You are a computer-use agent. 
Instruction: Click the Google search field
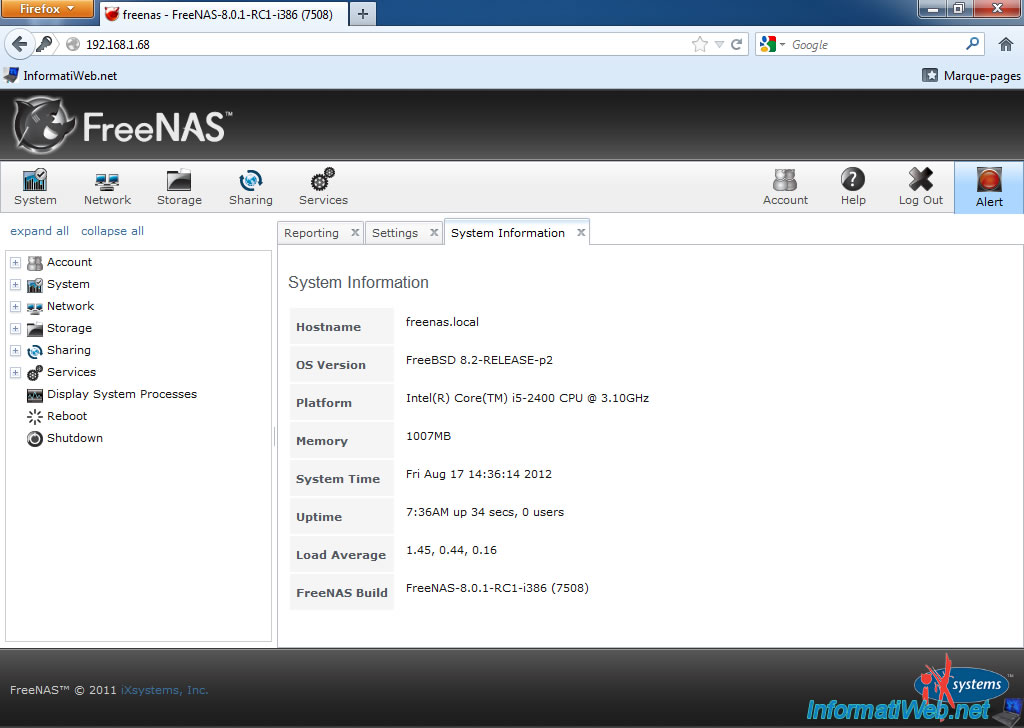[875, 44]
